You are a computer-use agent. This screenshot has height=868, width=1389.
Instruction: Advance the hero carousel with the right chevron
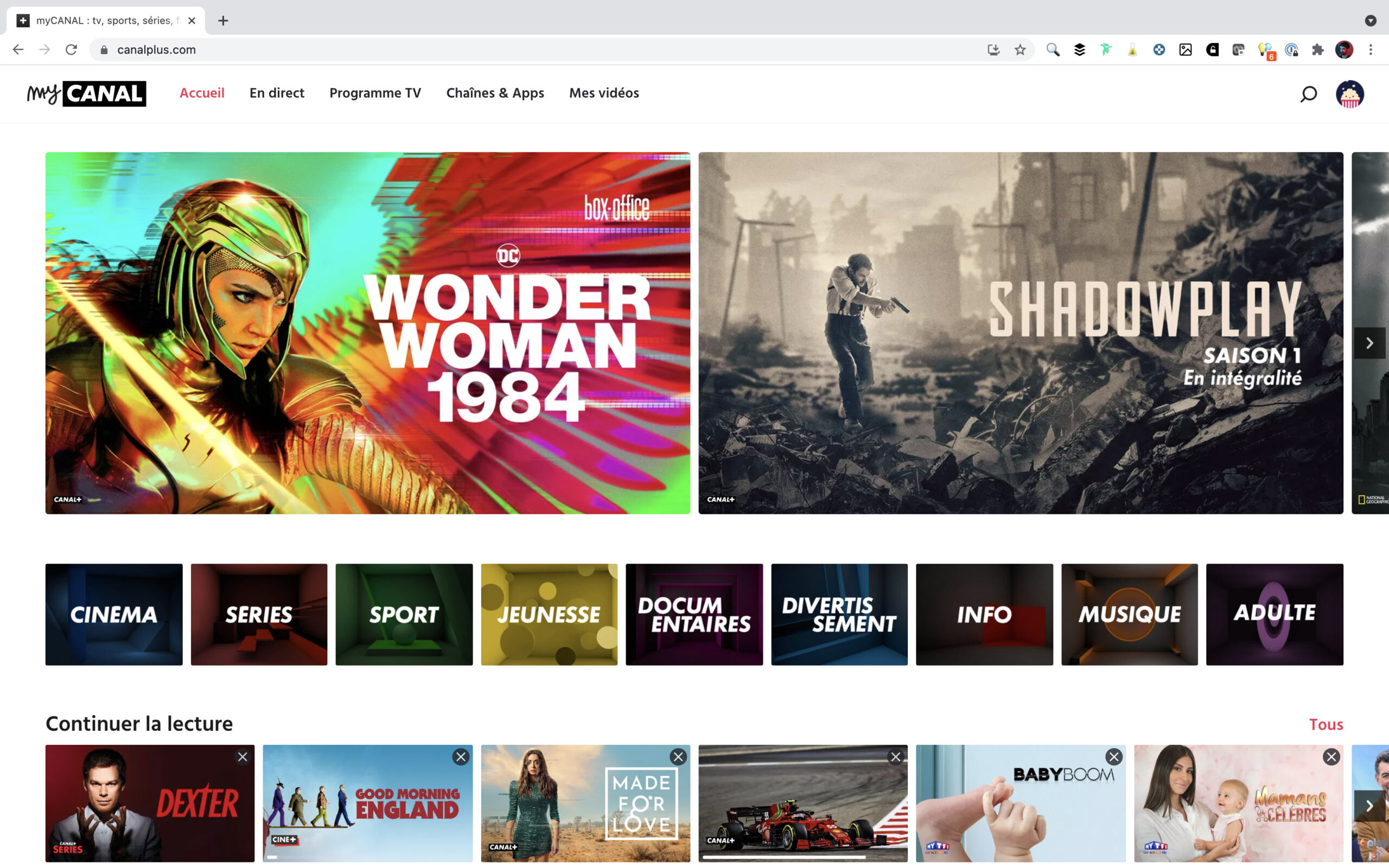point(1369,343)
